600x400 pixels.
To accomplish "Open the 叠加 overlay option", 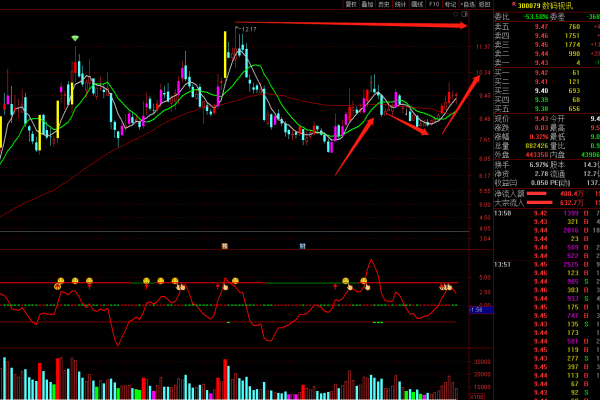I will pyautogui.click(x=367, y=4).
